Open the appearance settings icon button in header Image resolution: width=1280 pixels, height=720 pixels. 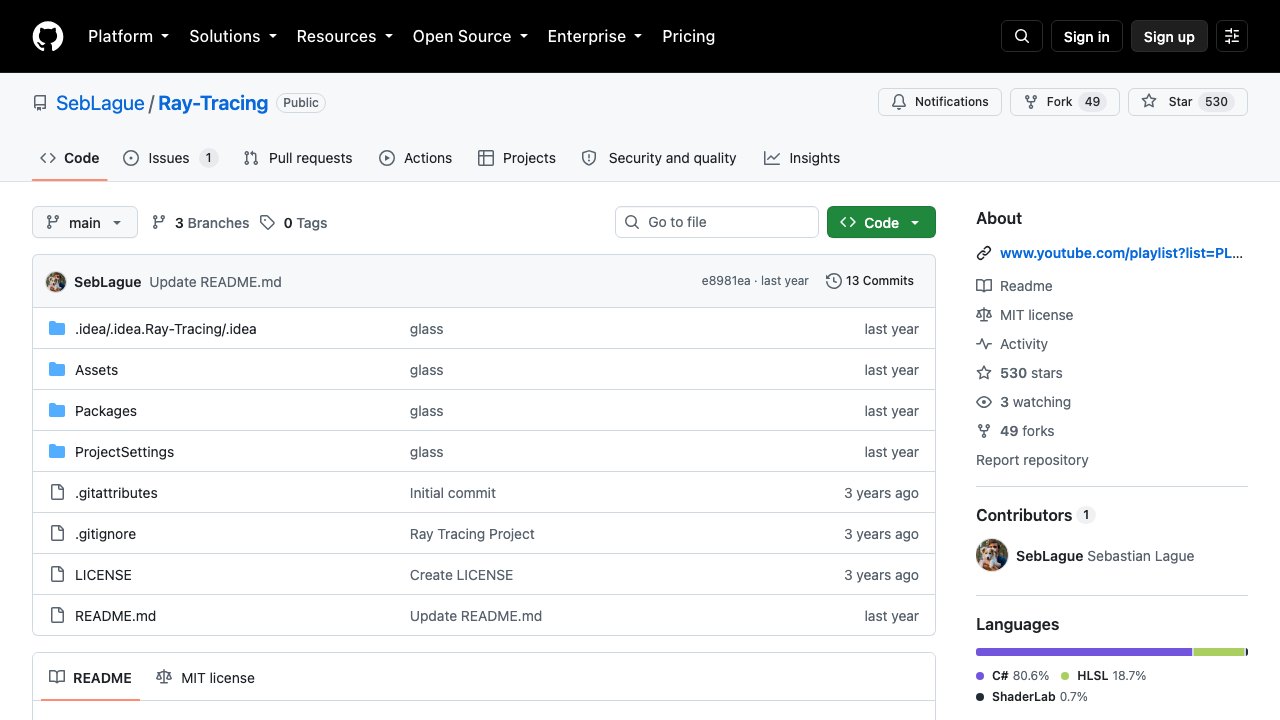1232,36
